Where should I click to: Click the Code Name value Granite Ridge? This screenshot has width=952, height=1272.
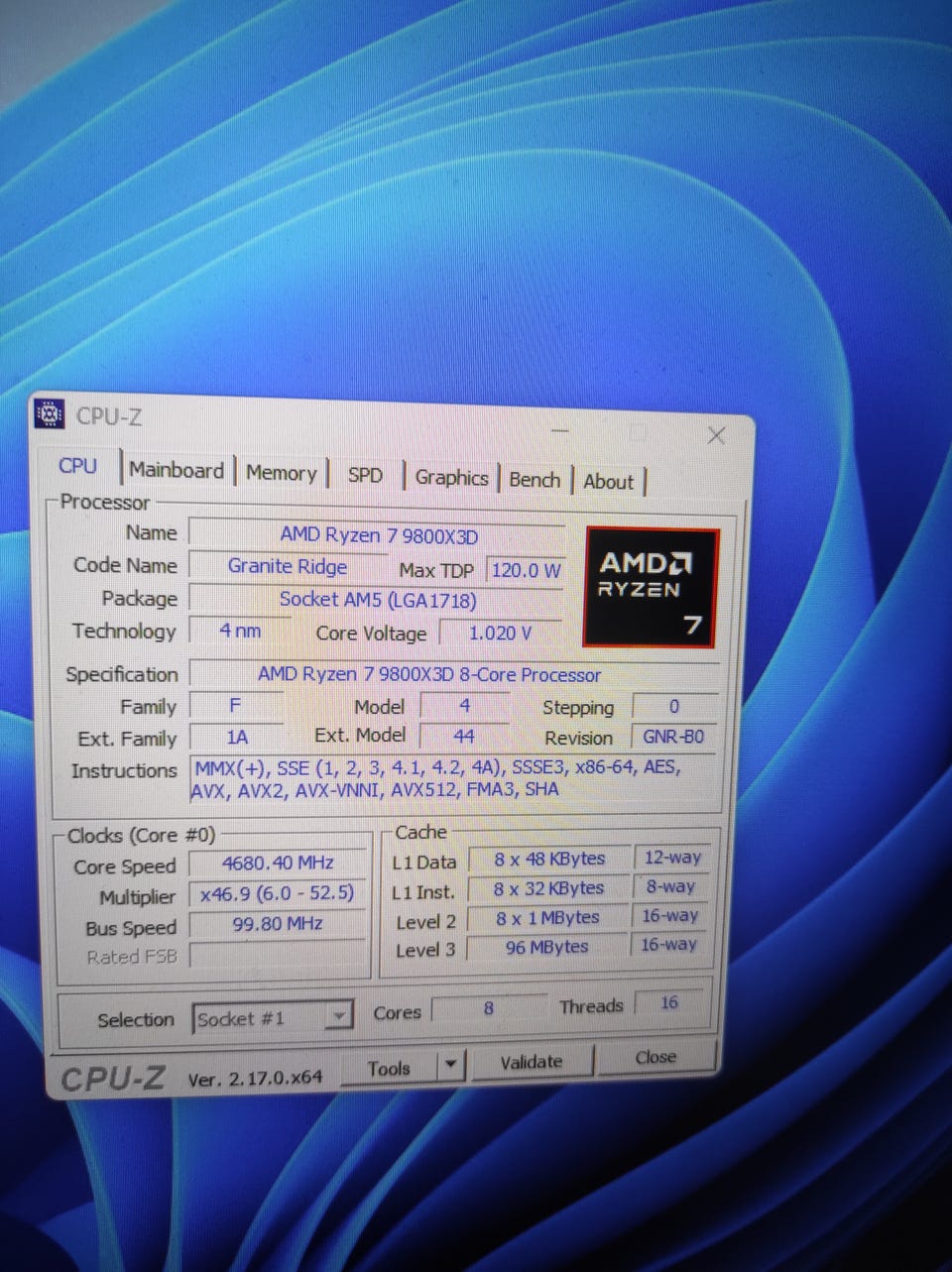[x=288, y=566]
